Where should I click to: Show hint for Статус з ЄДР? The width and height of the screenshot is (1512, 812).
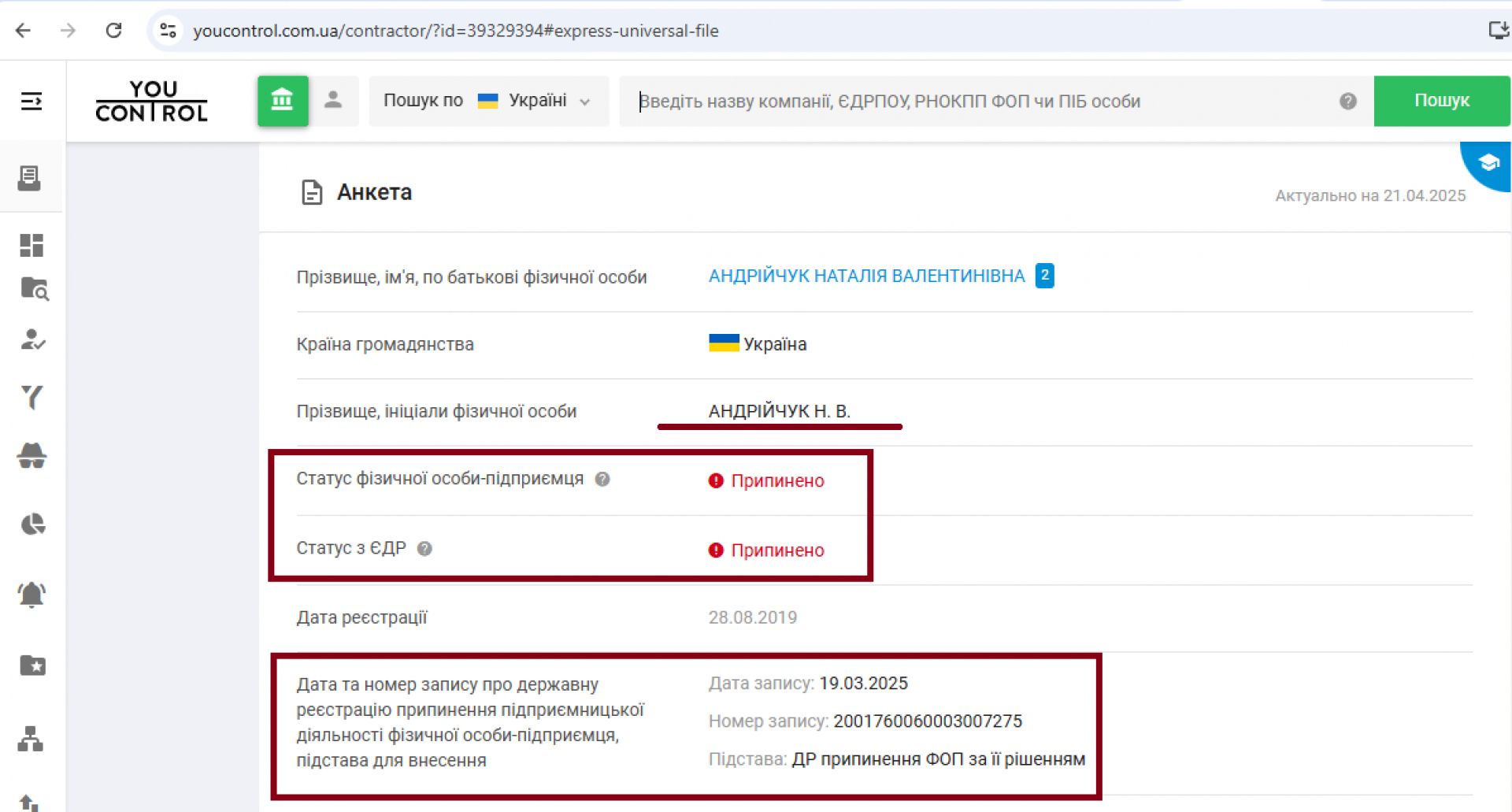click(x=424, y=549)
